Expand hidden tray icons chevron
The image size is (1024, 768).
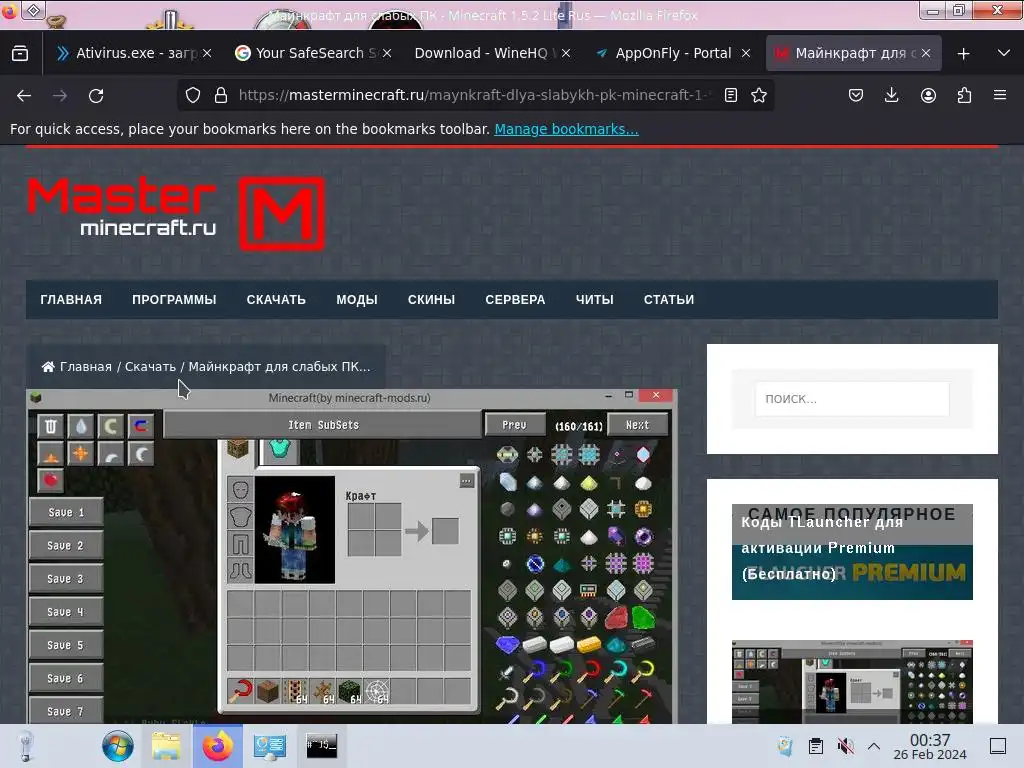(874, 746)
